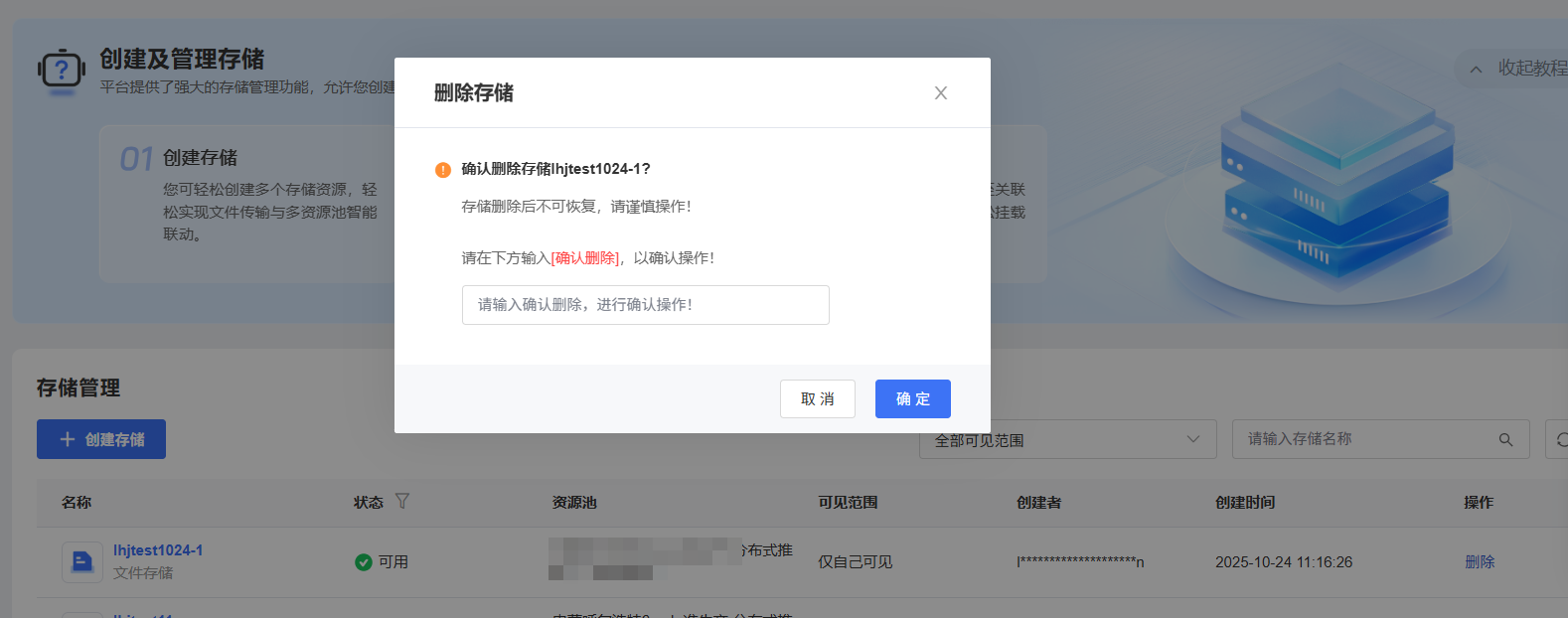The image size is (1568, 618).
Task: Click the 请输入存储名称 search box
Action: [1366, 439]
